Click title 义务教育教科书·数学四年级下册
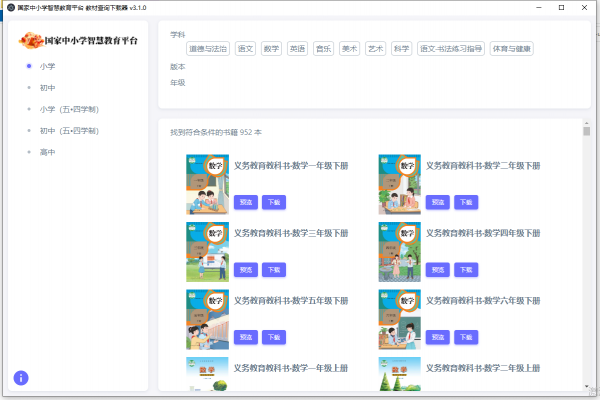 point(483,233)
